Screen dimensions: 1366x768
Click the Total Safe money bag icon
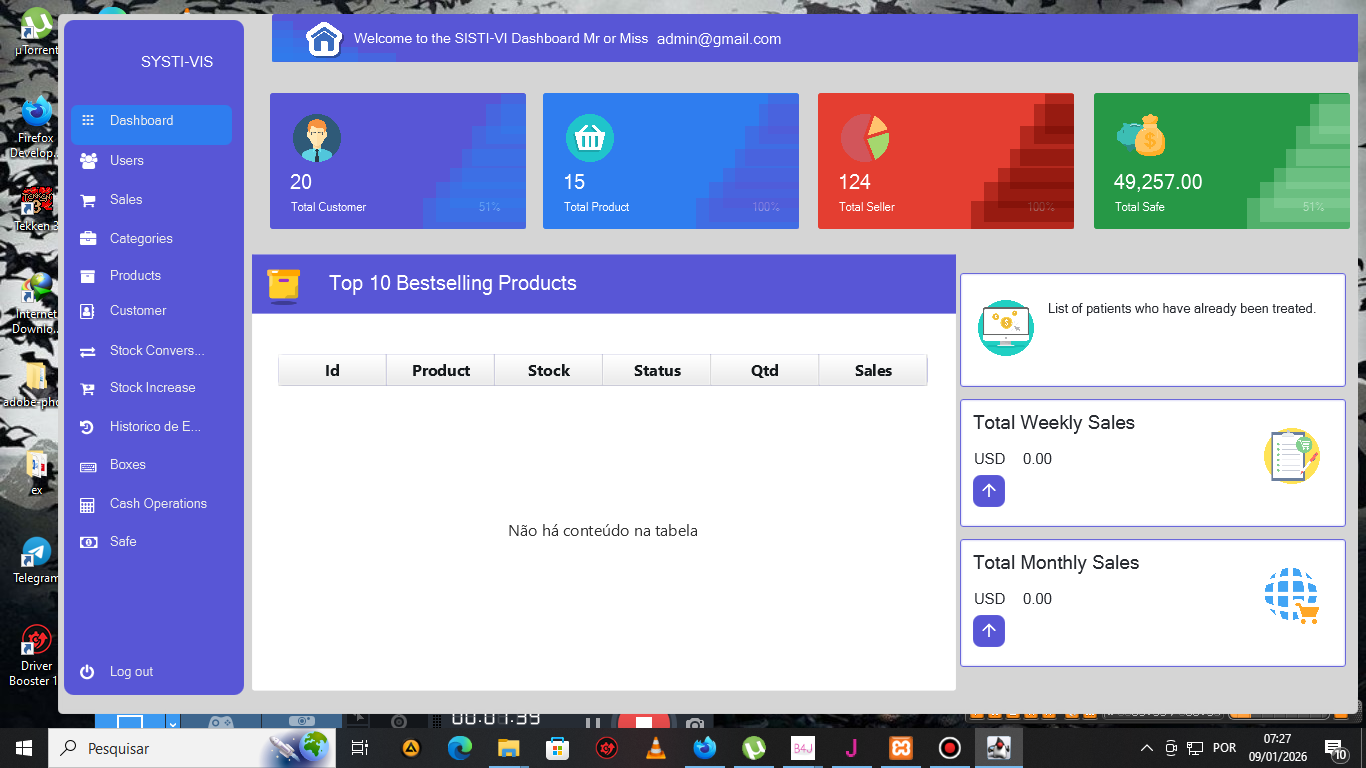click(1141, 136)
